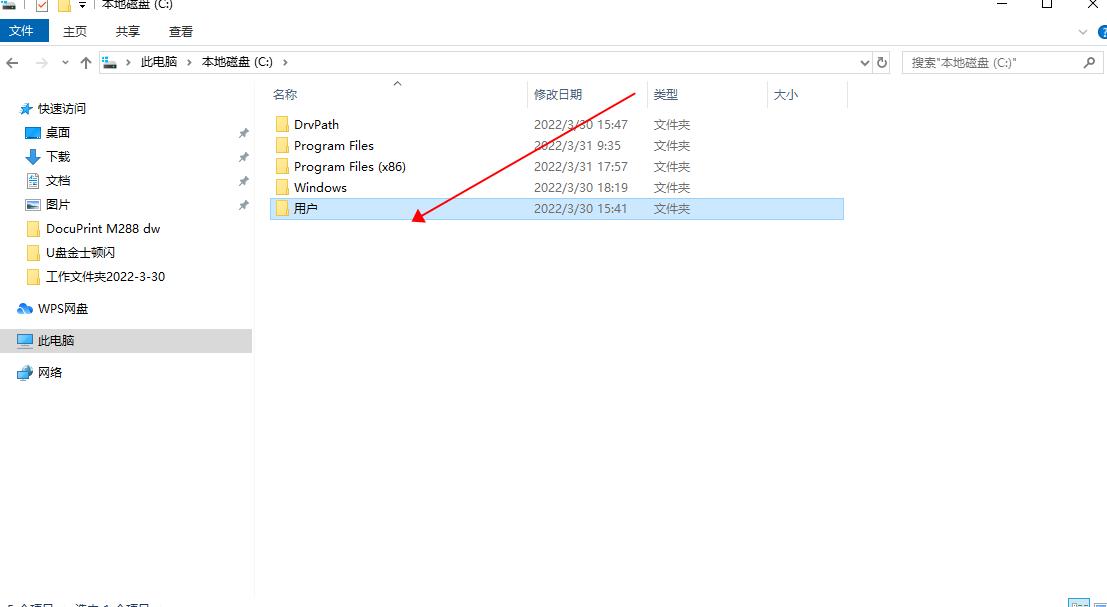Click the Program Files folder name
The height and width of the screenshot is (607, 1107).
(x=334, y=145)
